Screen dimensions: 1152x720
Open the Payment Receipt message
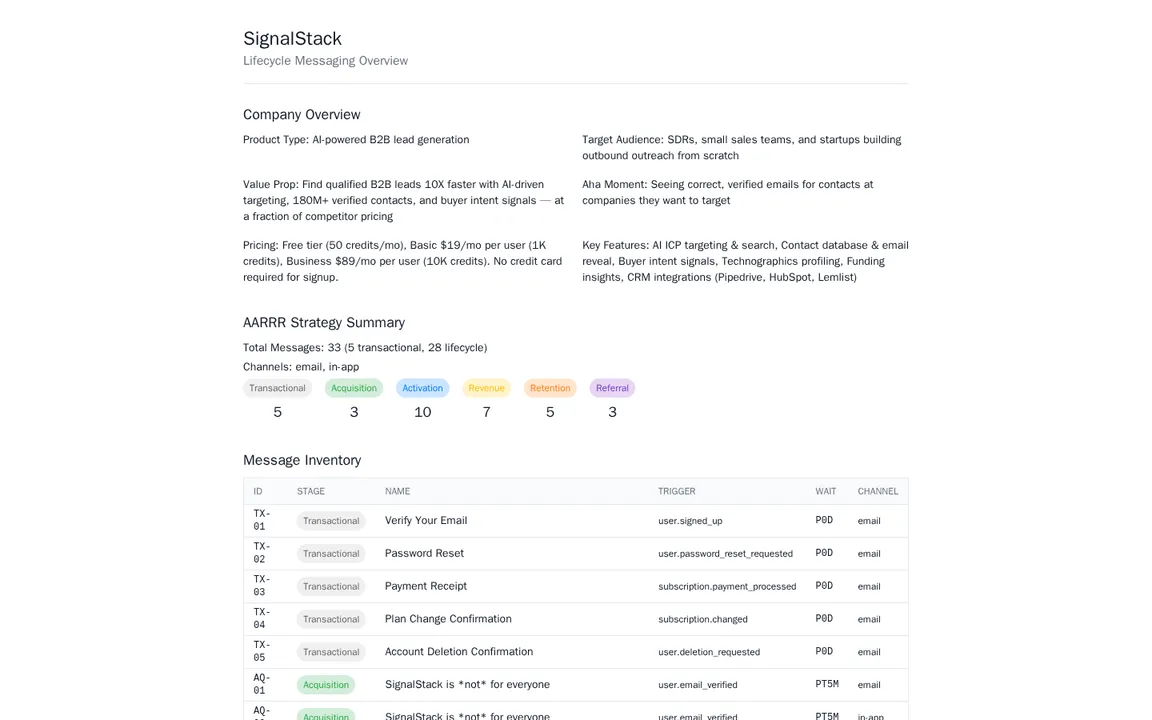pyautogui.click(x=426, y=587)
